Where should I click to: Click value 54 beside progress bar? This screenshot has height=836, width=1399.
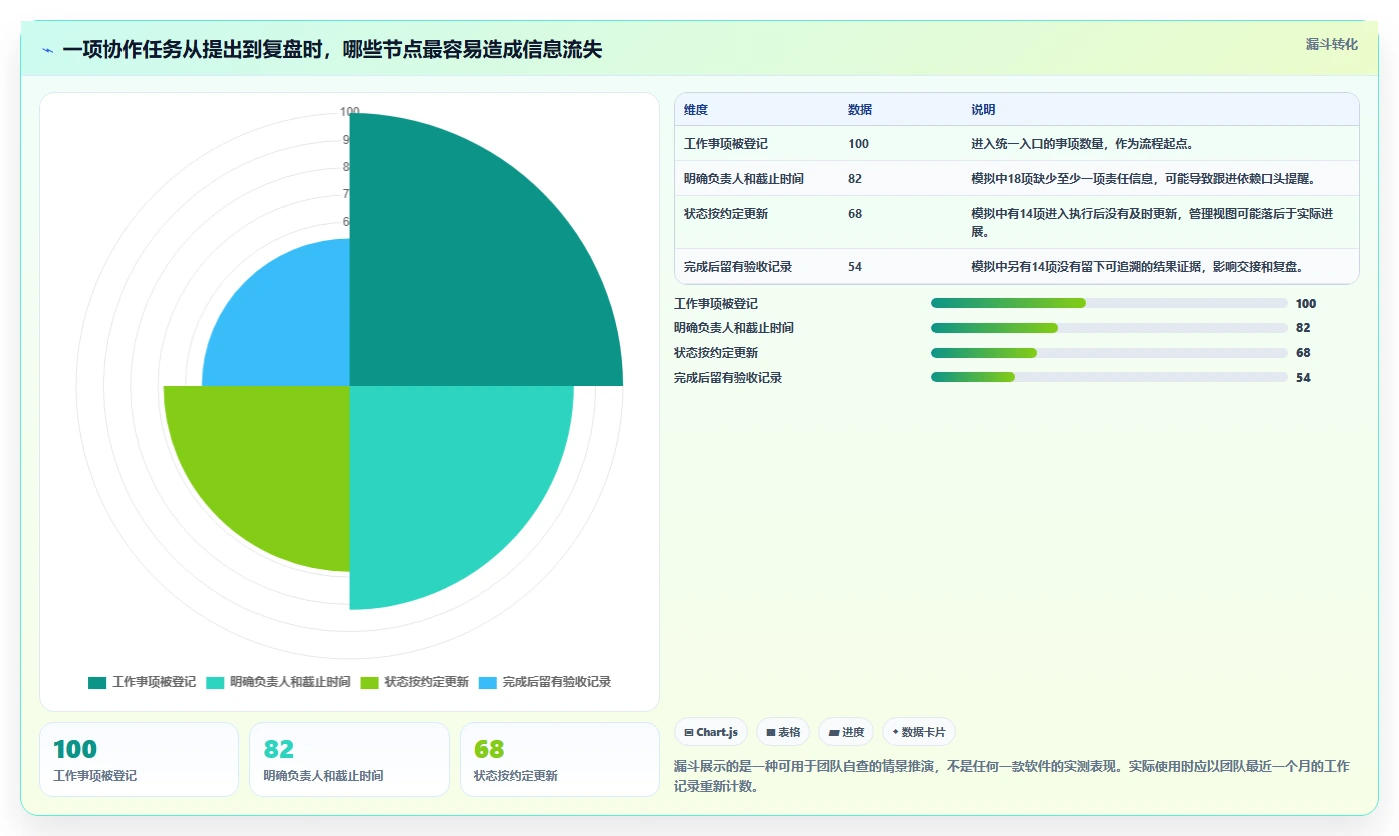coord(1303,378)
